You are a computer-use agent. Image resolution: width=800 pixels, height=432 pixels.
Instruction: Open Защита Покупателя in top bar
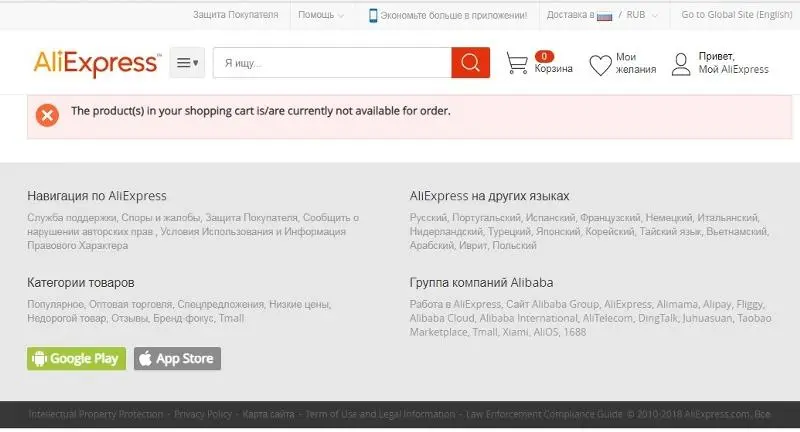[x=236, y=15]
